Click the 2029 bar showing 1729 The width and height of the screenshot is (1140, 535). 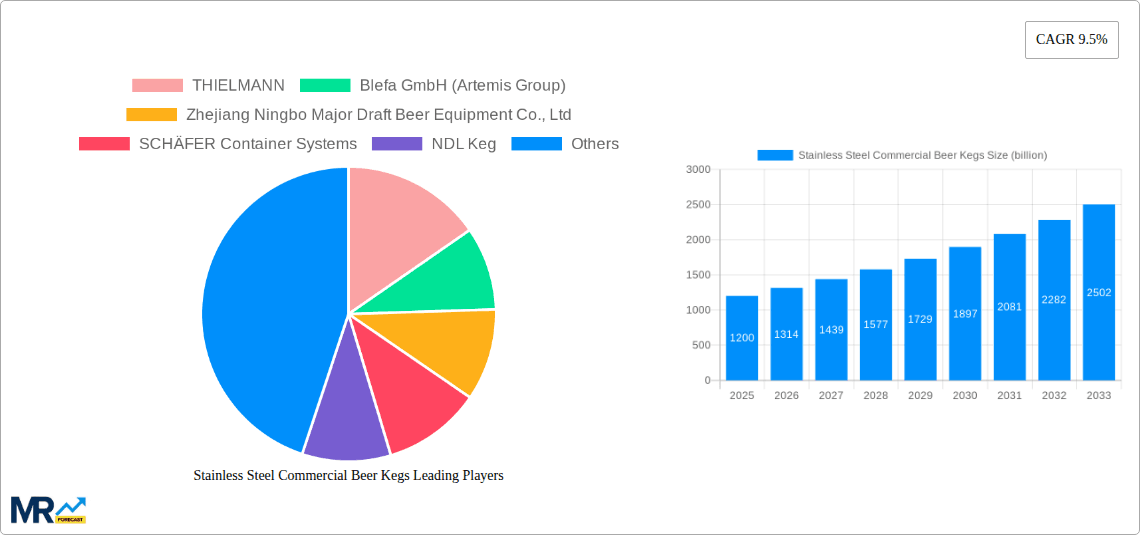pyautogui.click(x=920, y=319)
